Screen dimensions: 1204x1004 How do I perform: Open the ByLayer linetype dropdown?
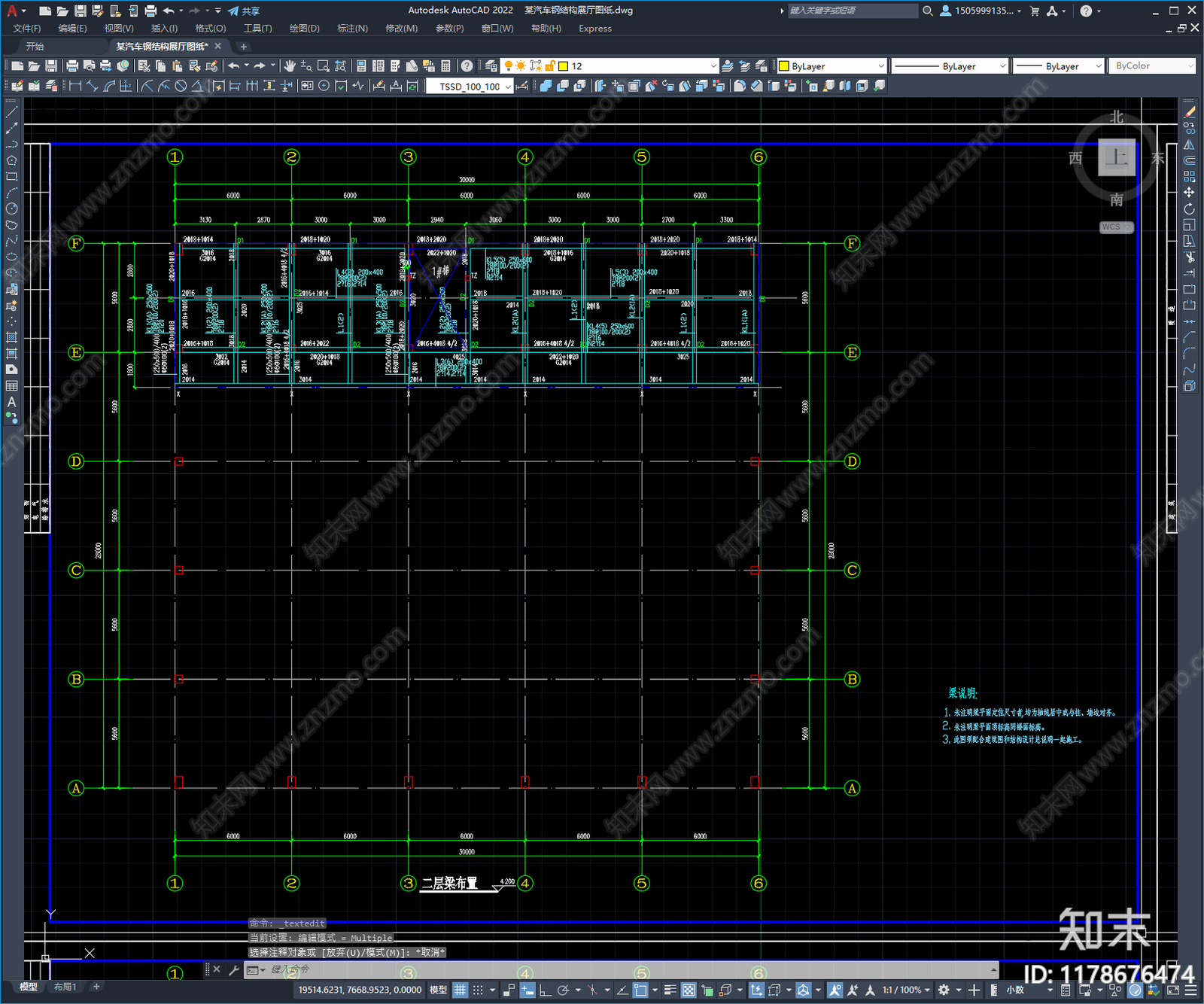point(950,66)
